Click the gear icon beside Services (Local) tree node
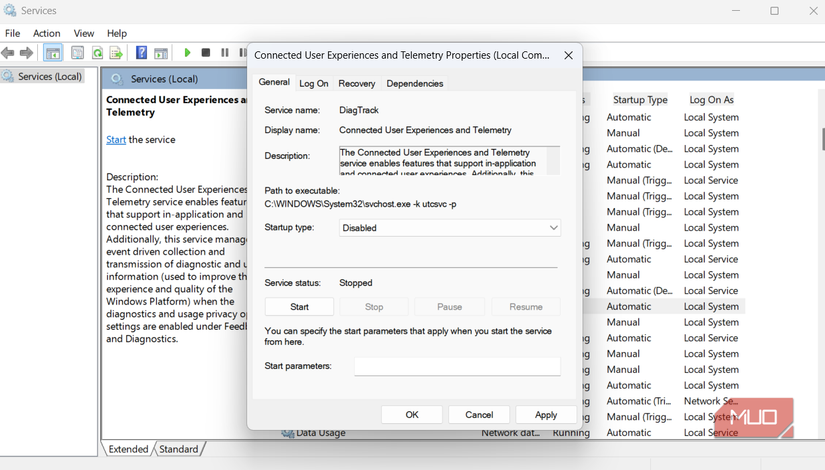This screenshot has width=825, height=470. tap(8, 76)
